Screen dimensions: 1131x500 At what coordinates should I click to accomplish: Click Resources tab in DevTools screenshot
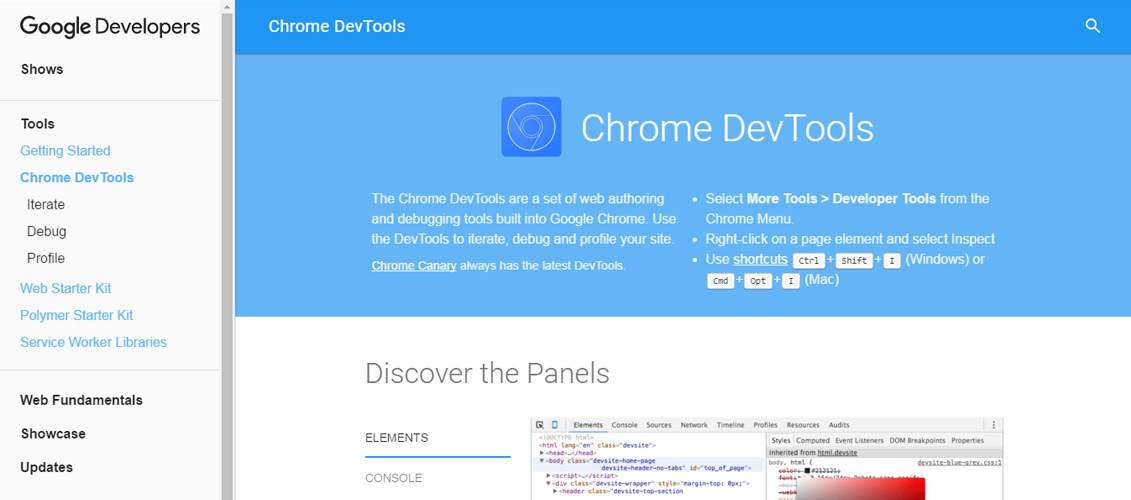803,425
